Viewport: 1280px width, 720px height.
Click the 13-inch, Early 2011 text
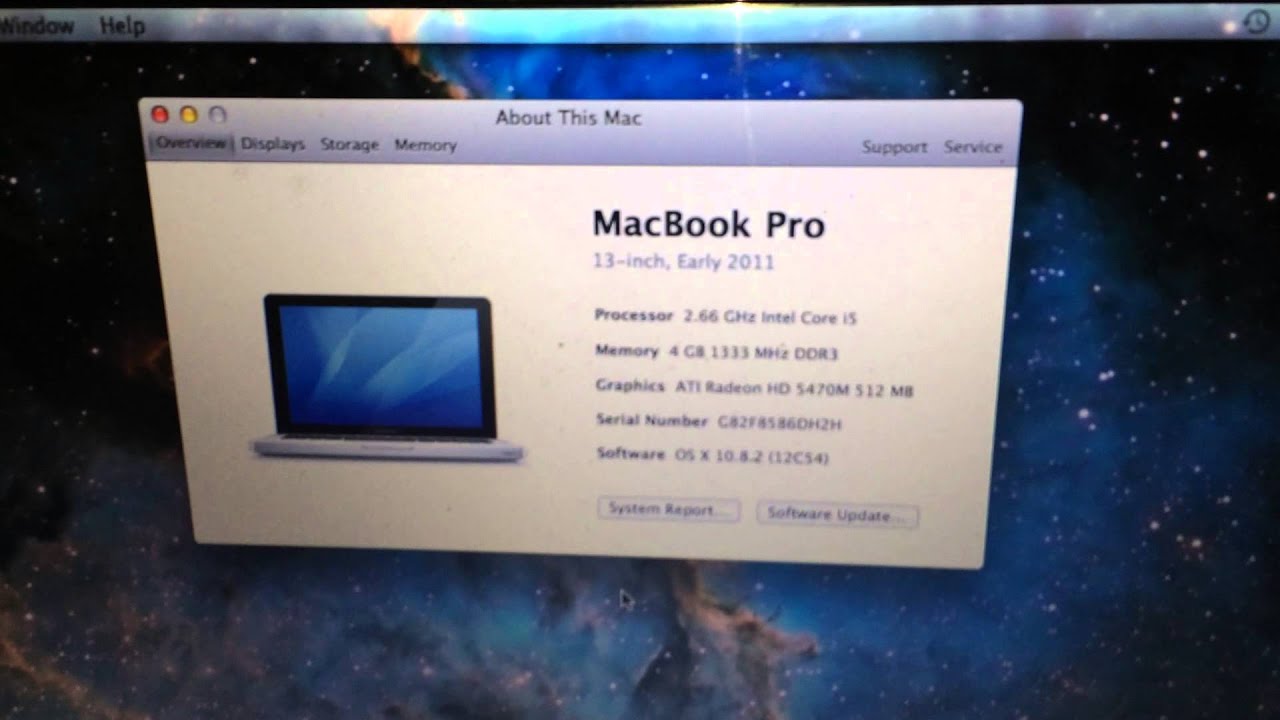click(684, 262)
